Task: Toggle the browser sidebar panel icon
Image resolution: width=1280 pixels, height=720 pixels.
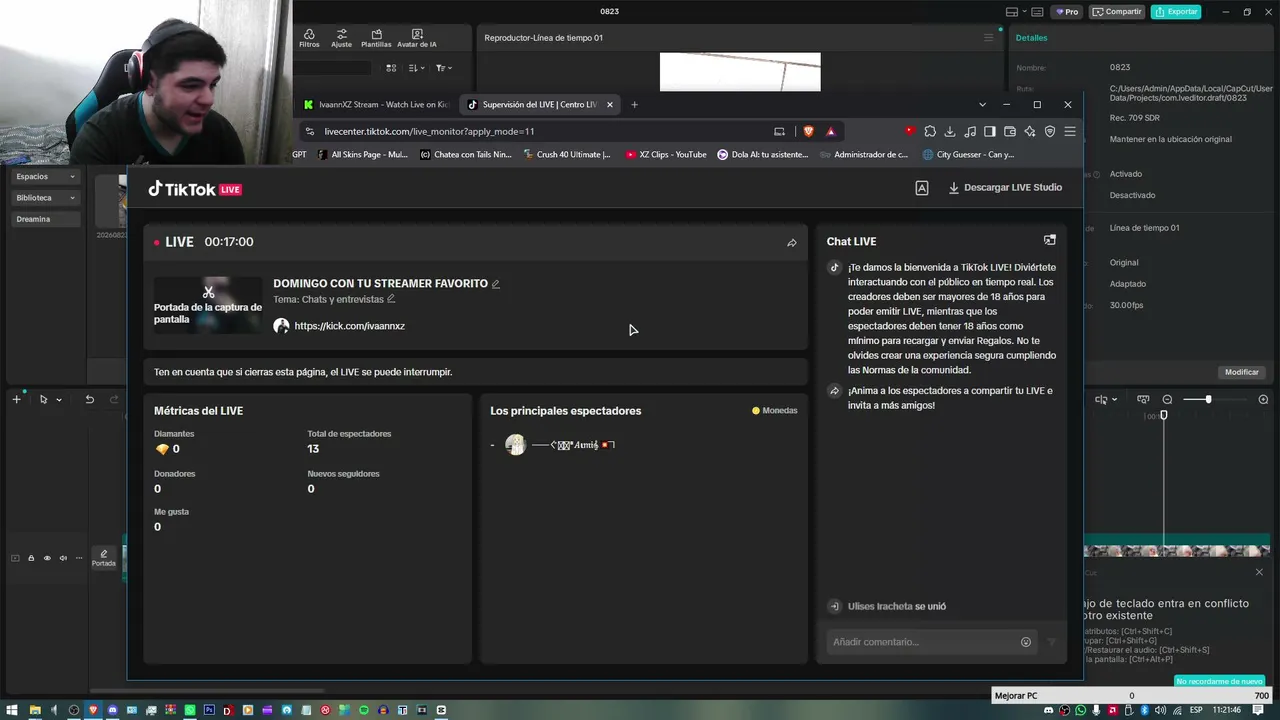Action: [x=990, y=131]
